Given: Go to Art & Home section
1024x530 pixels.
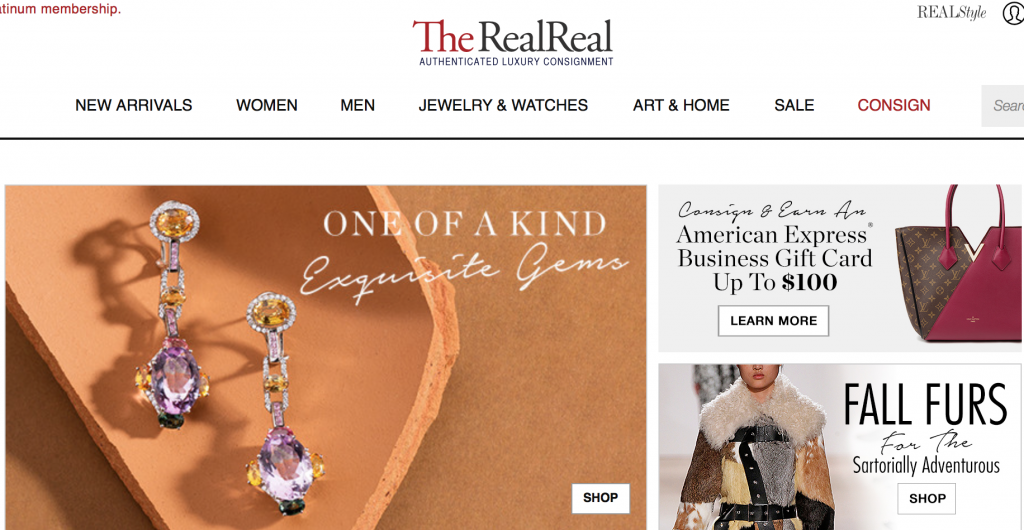Looking at the screenshot, I should pyautogui.click(x=681, y=105).
